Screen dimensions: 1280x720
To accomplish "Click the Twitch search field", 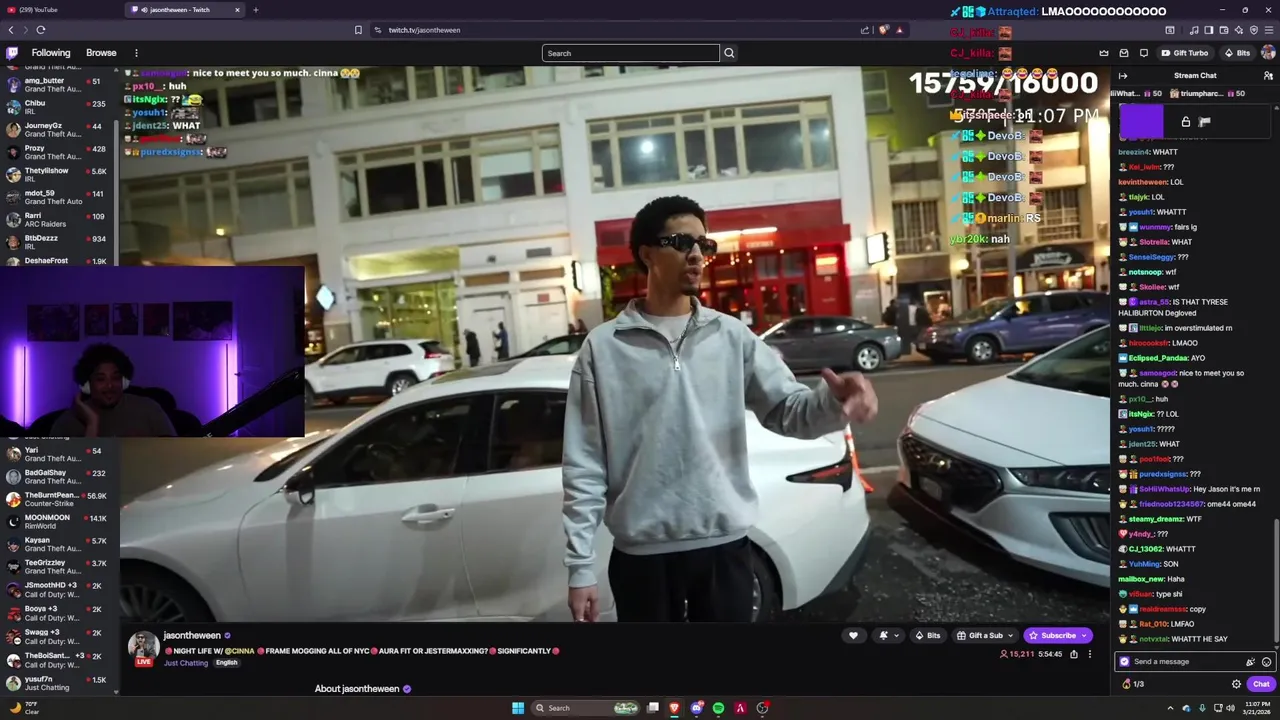I will [x=631, y=53].
